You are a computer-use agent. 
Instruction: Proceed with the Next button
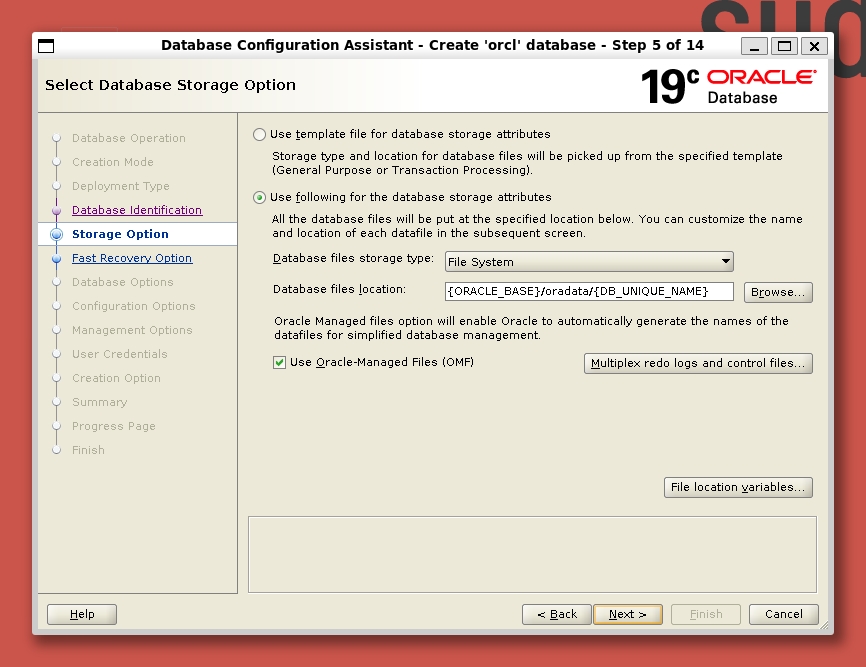pyautogui.click(x=627, y=614)
